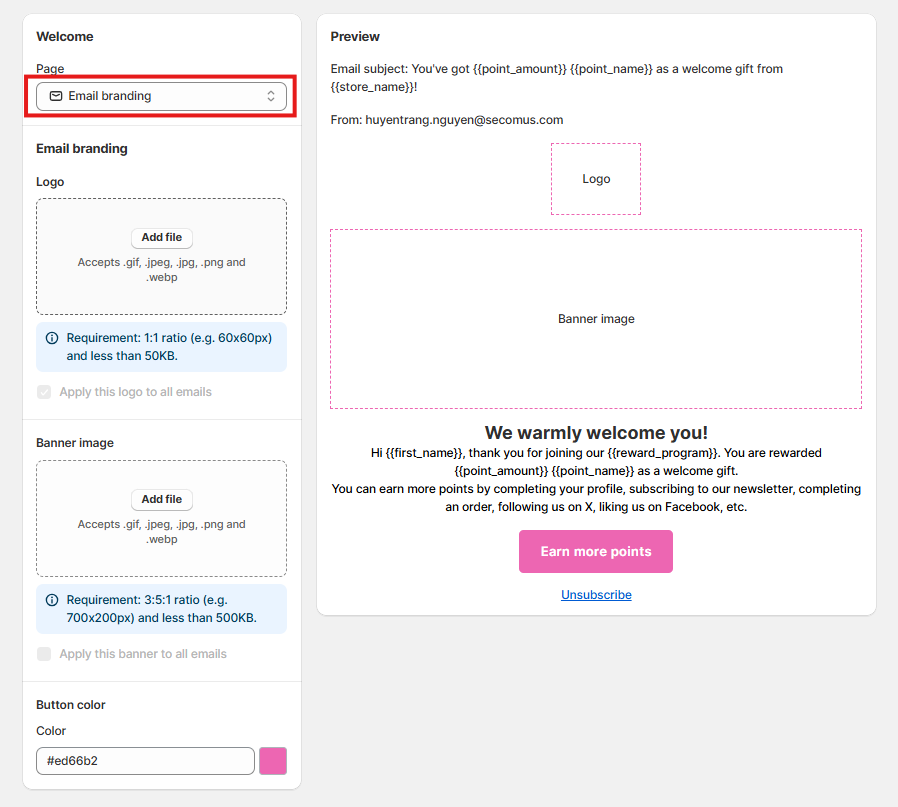898x807 pixels.
Task: Click the chevron on the Email branding selector
Action: click(271, 97)
